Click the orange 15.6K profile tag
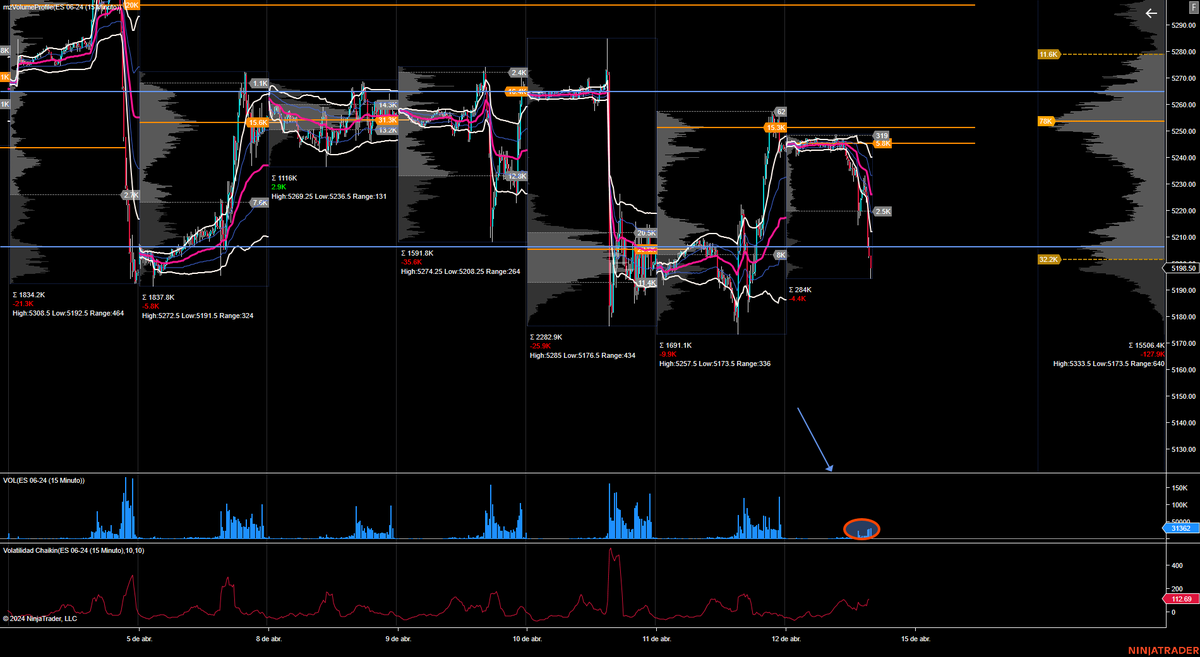The image size is (1200, 657). click(257, 123)
